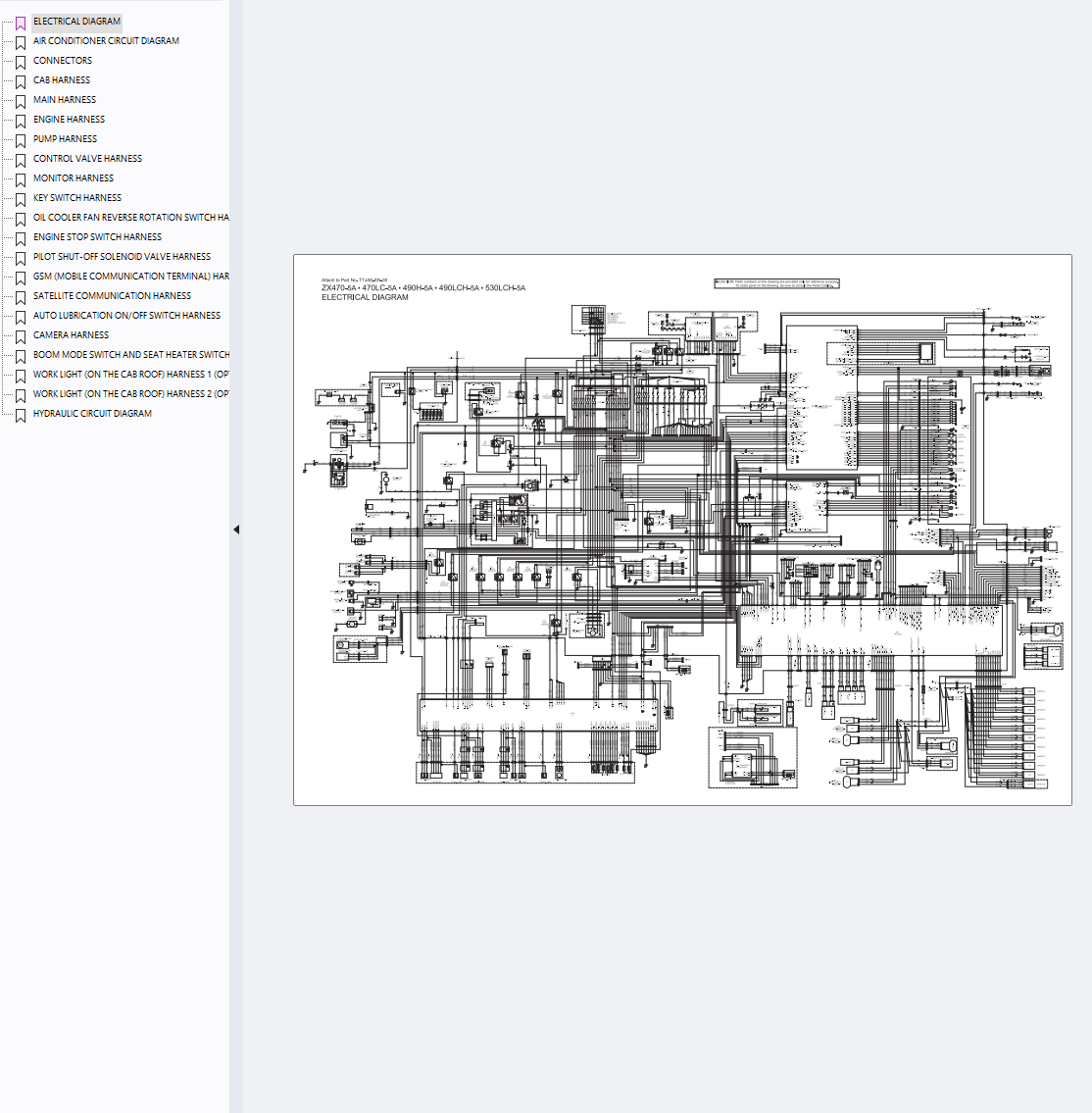Select WORK LIGHT HARNESS 1 bookmark
The image size is (1092, 1113).
point(130,375)
